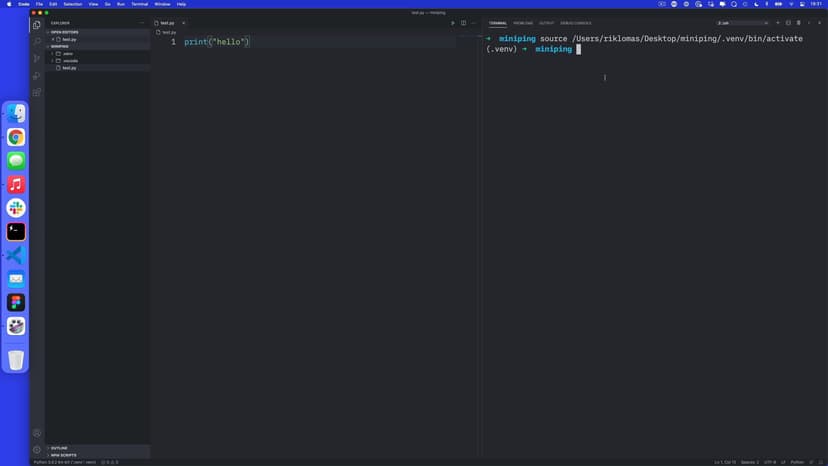This screenshot has height=466, width=828.
Task: Open the Terminal menu in menu bar
Action: point(139,4)
